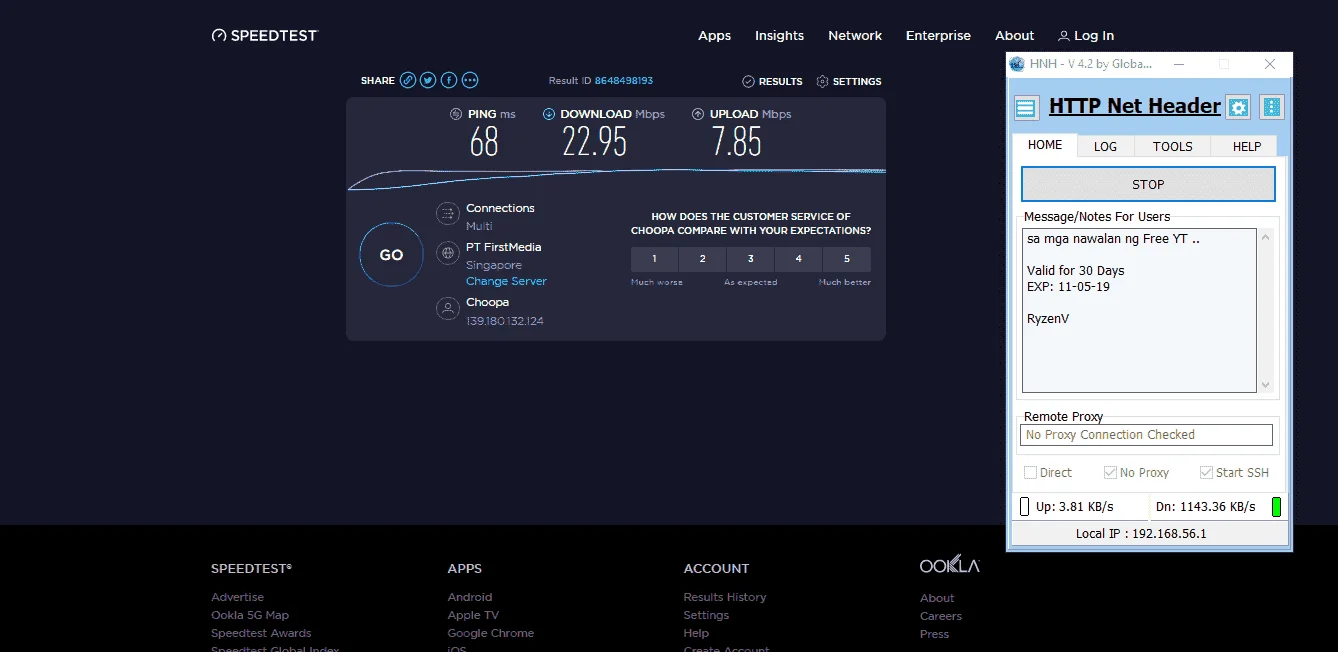The width and height of the screenshot is (1338, 652).
Task: Toggle the Start SSH checkbox
Action: pyautogui.click(x=1206, y=472)
